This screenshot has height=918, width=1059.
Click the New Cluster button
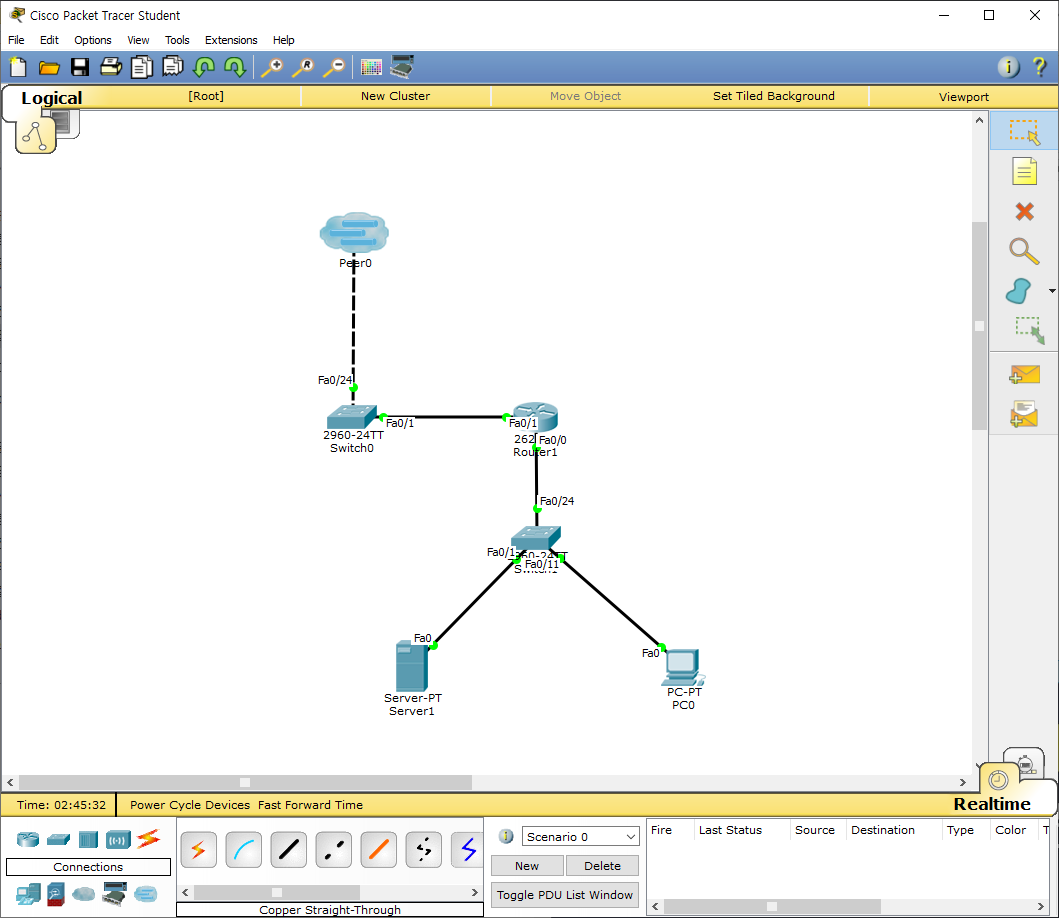click(395, 96)
